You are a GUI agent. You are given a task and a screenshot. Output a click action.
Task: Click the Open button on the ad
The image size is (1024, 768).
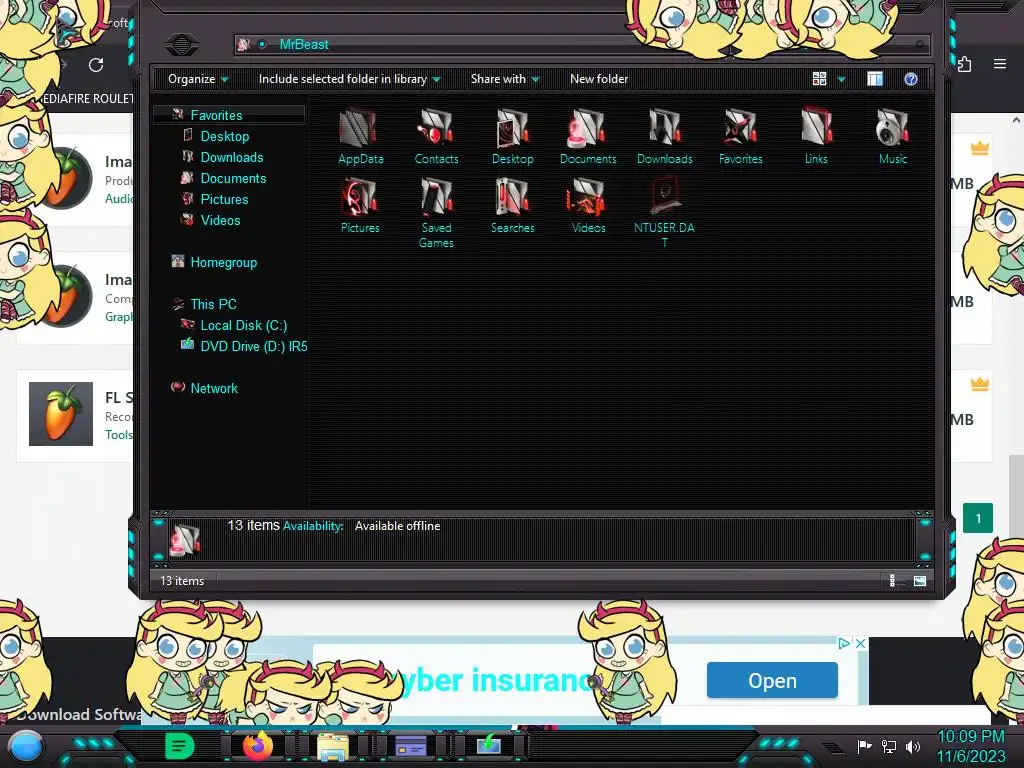tap(772, 680)
